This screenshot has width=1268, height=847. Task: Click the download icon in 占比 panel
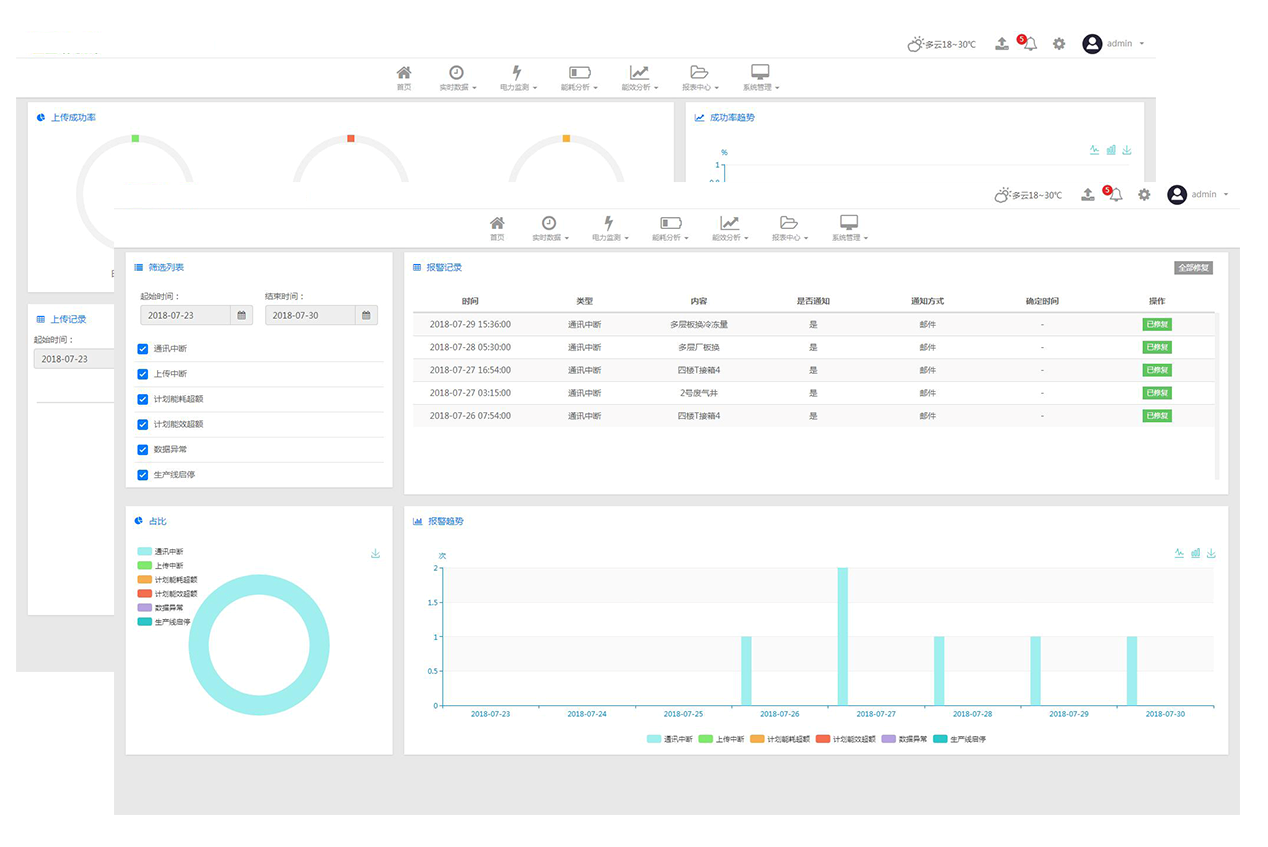[375, 554]
